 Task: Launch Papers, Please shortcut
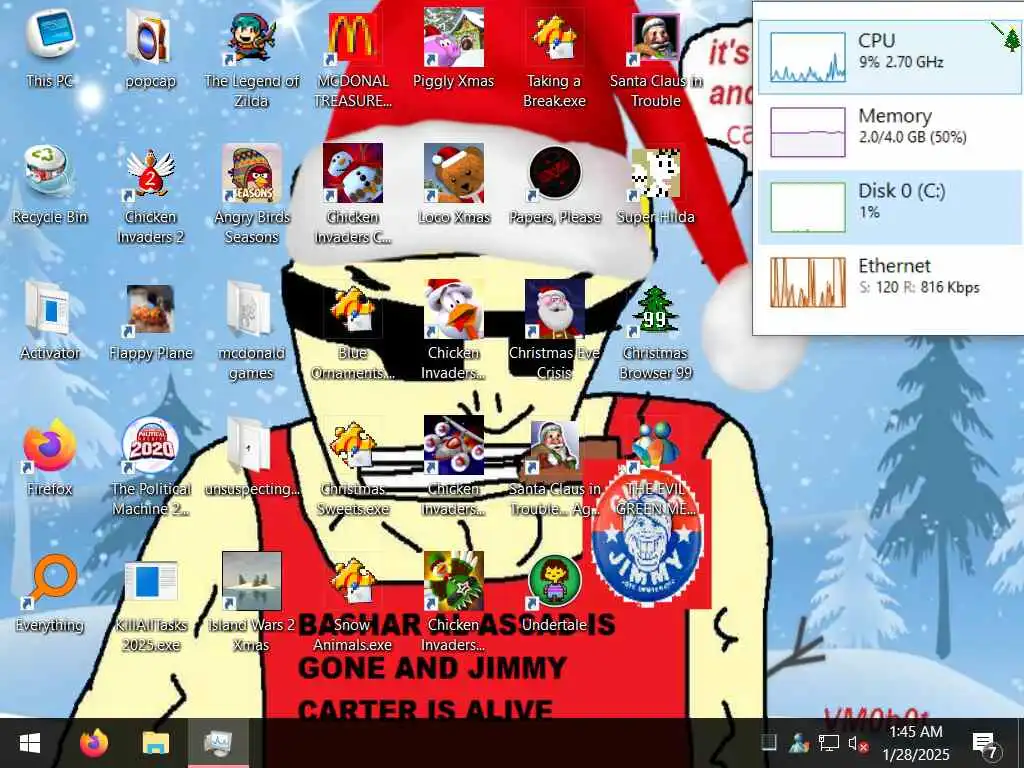tap(554, 185)
